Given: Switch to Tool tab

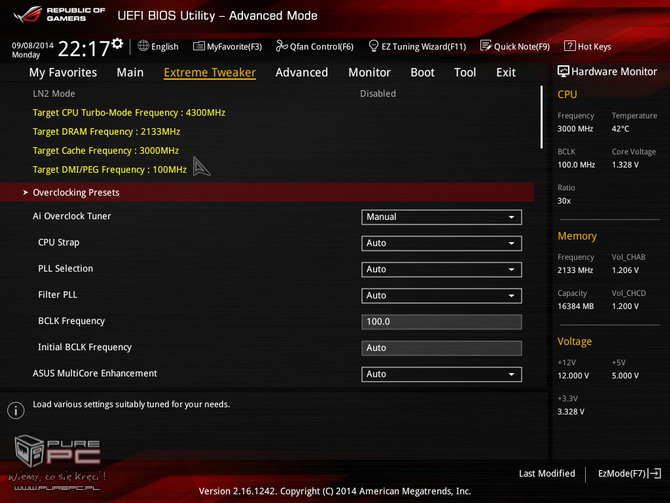Looking at the screenshot, I should (x=465, y=73).
